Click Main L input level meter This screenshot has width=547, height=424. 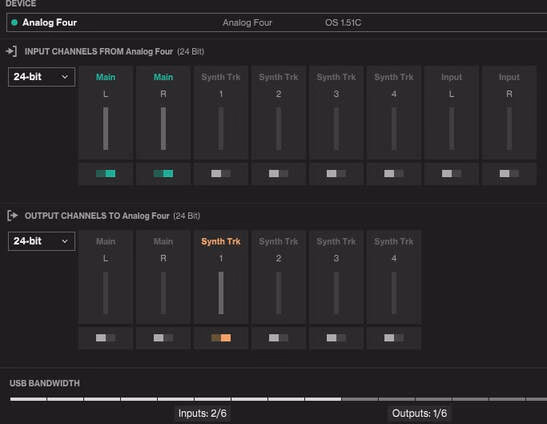point(106,128)
